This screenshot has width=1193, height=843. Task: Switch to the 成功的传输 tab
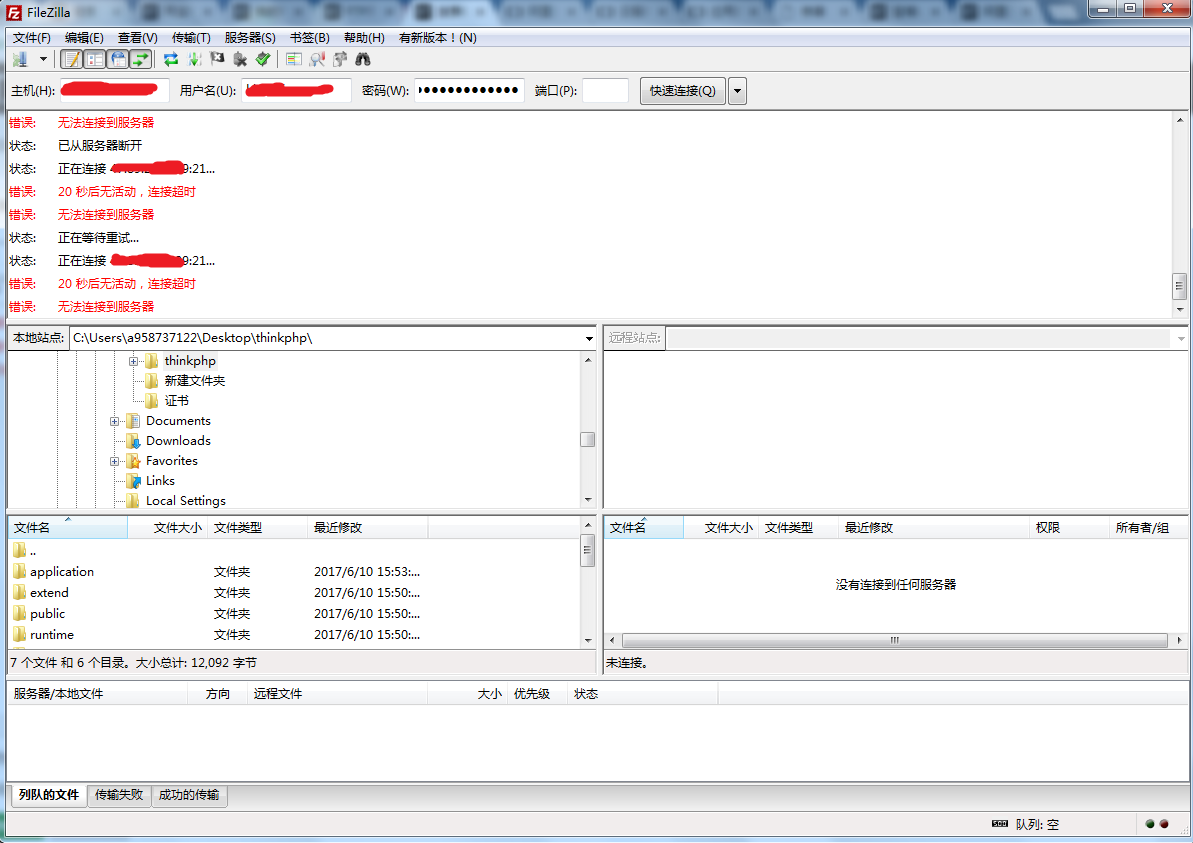click(x=189, y=795)
